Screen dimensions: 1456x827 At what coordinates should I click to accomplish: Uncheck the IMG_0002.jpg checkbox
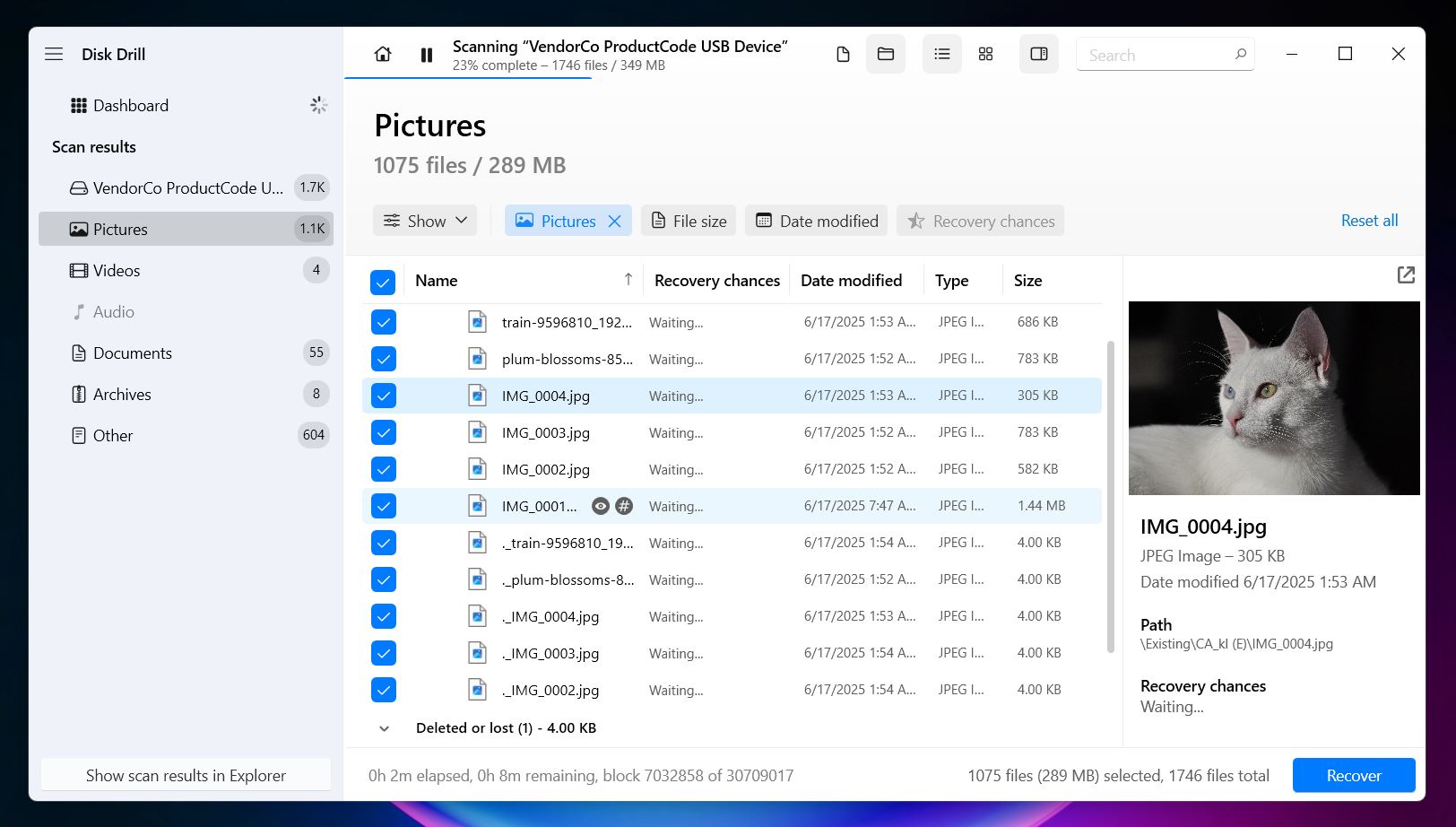click(383, 469)
